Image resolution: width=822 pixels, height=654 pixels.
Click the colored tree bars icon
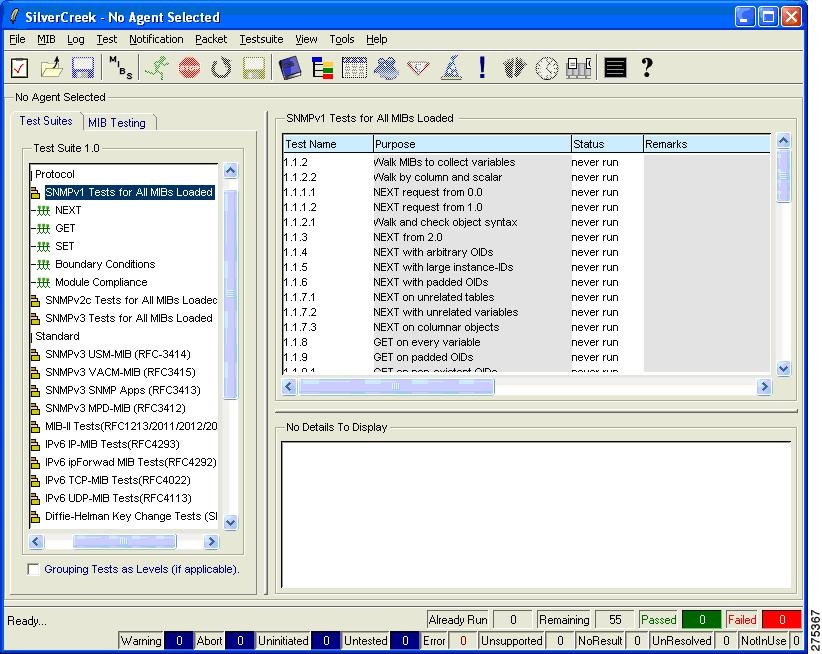322,68
